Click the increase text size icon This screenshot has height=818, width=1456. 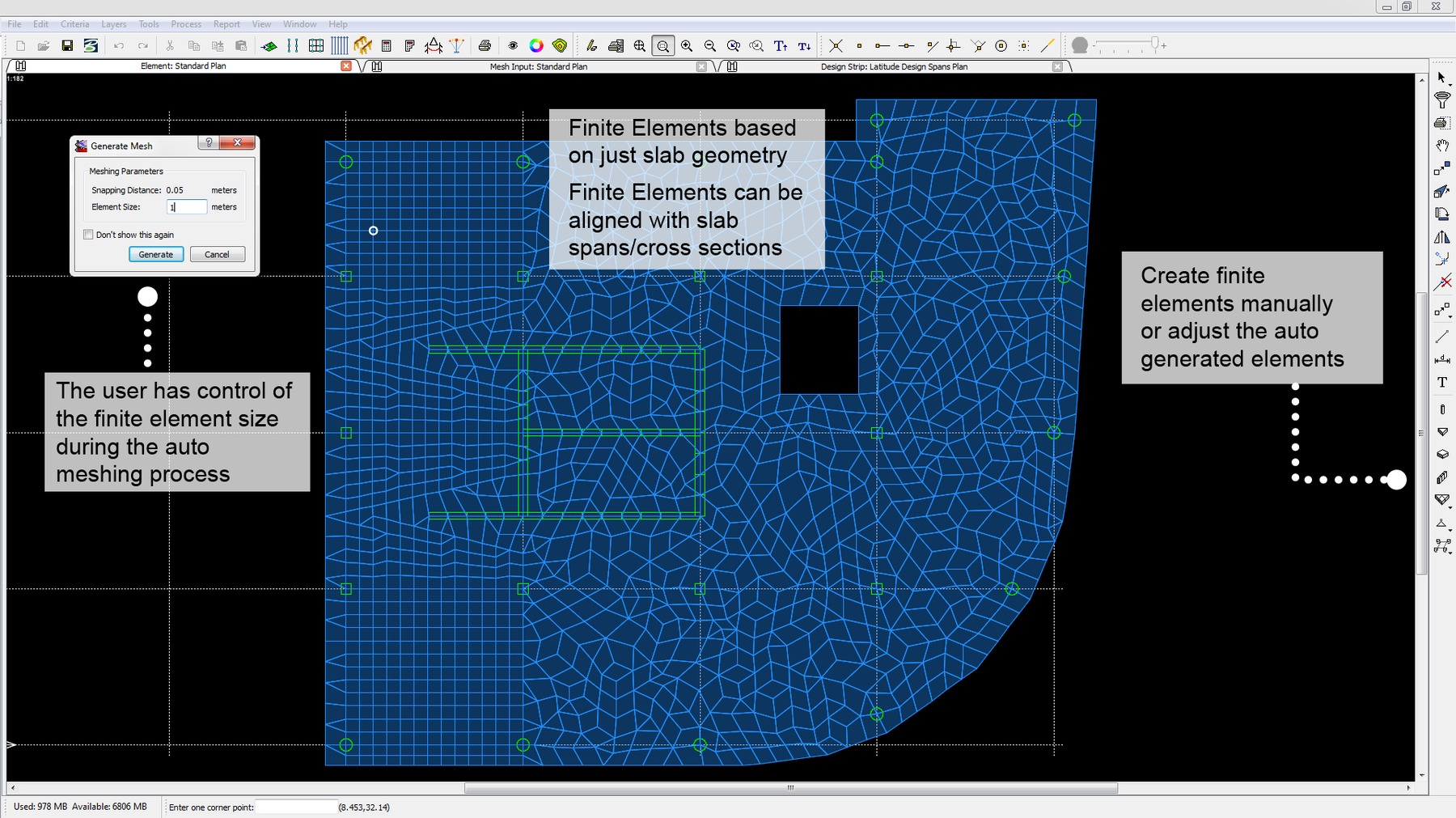(781, 46)
